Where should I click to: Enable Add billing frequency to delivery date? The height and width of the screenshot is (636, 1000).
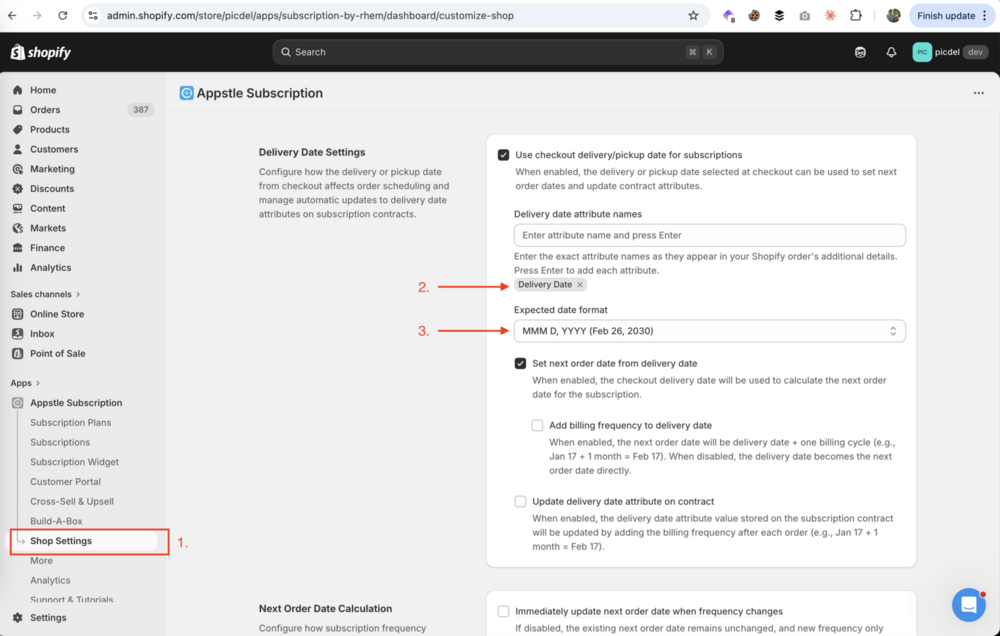(x=537, y=425)
